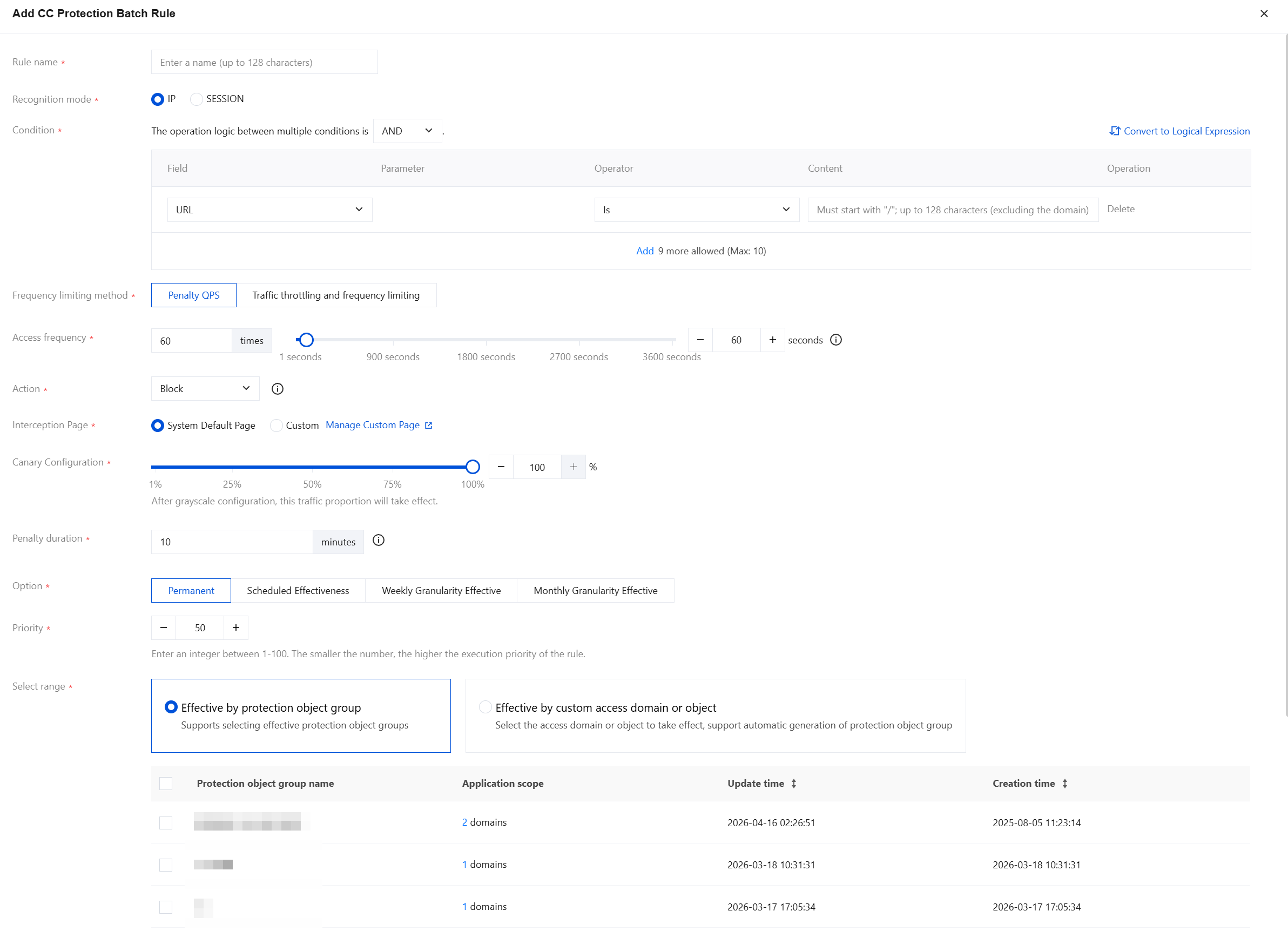Check the select-all protection object groups checkbox

coord(166,784)
